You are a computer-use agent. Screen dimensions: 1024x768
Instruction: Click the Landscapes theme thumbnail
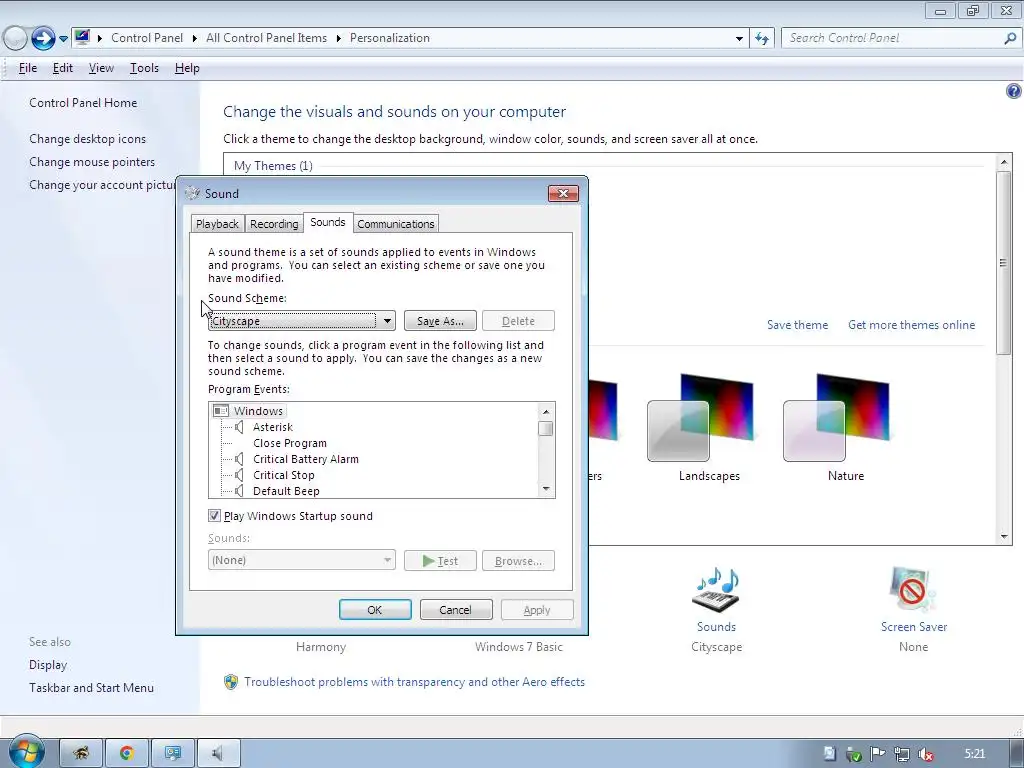pos(701,417)
